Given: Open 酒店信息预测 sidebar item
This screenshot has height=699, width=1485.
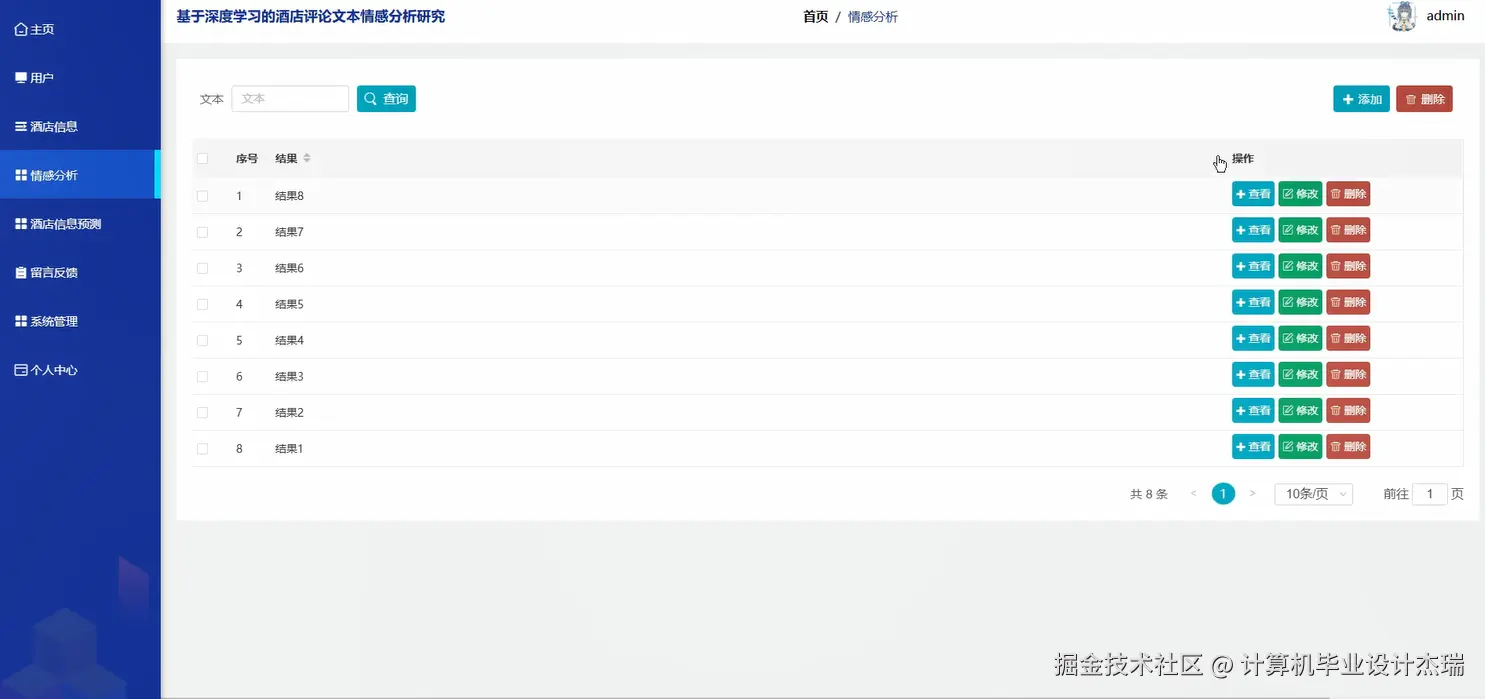Looking at the screenshot, I should coord(80,224).
